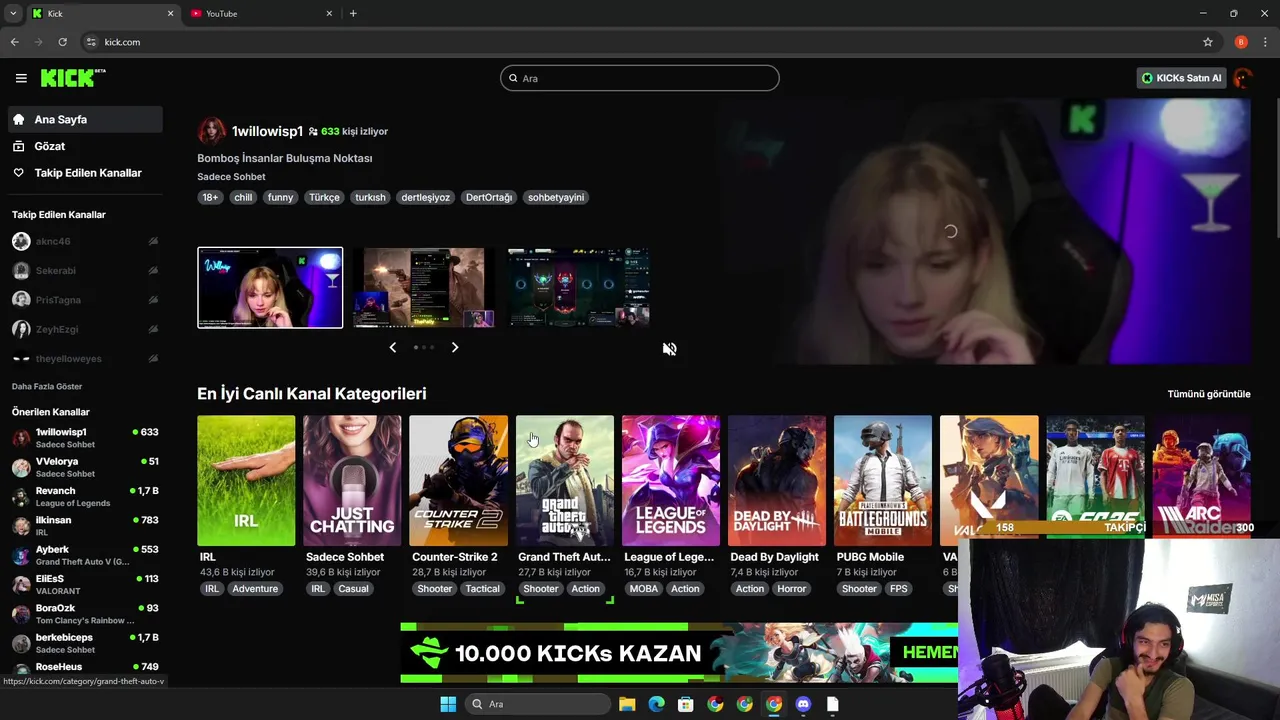Select the funny tag

click(x=280, y=197)
